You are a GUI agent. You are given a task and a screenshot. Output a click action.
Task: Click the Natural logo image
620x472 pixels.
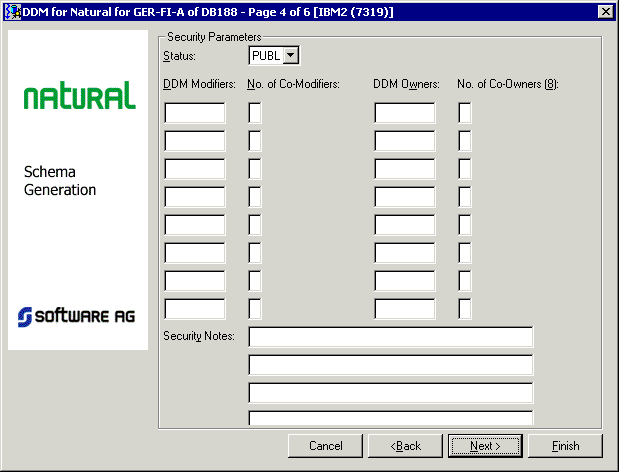[x=79, y=97]
